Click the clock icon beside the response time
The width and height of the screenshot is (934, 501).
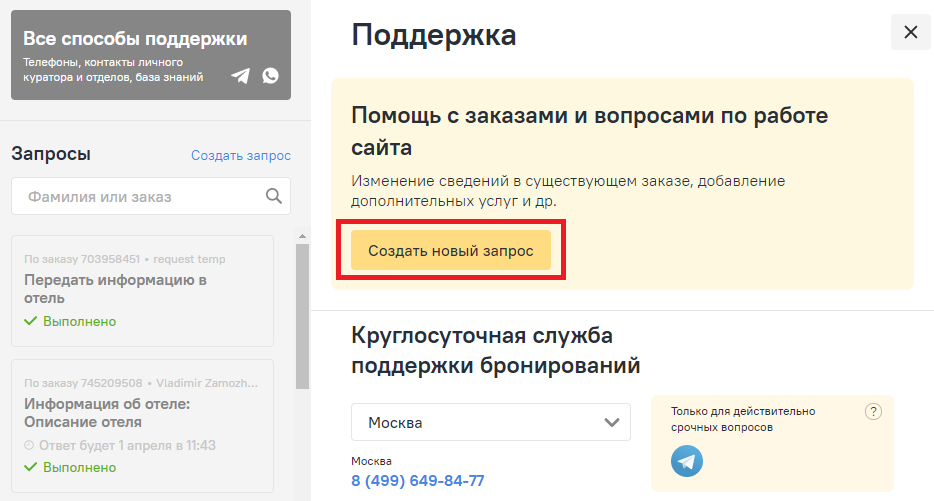point(29,446)
